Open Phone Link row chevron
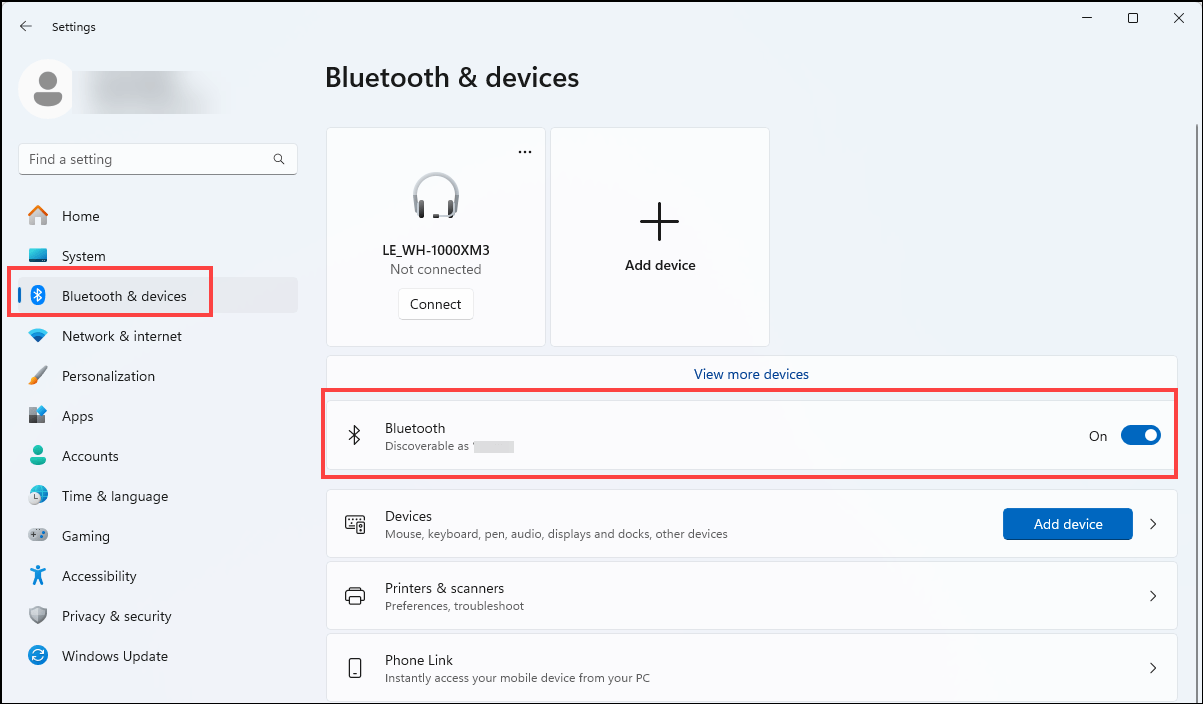This screenshot has width=1203, height=704. pos(1153,668)
